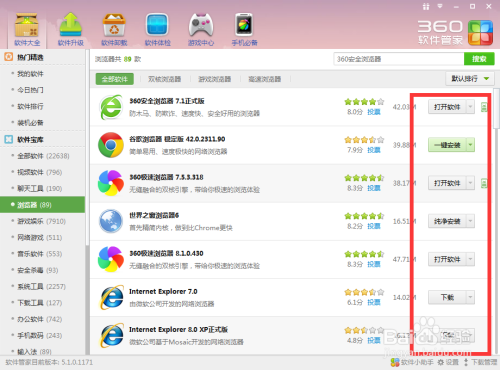Select 浏览器 (89) category
The image size is (500, 370).
click(43, 205)
